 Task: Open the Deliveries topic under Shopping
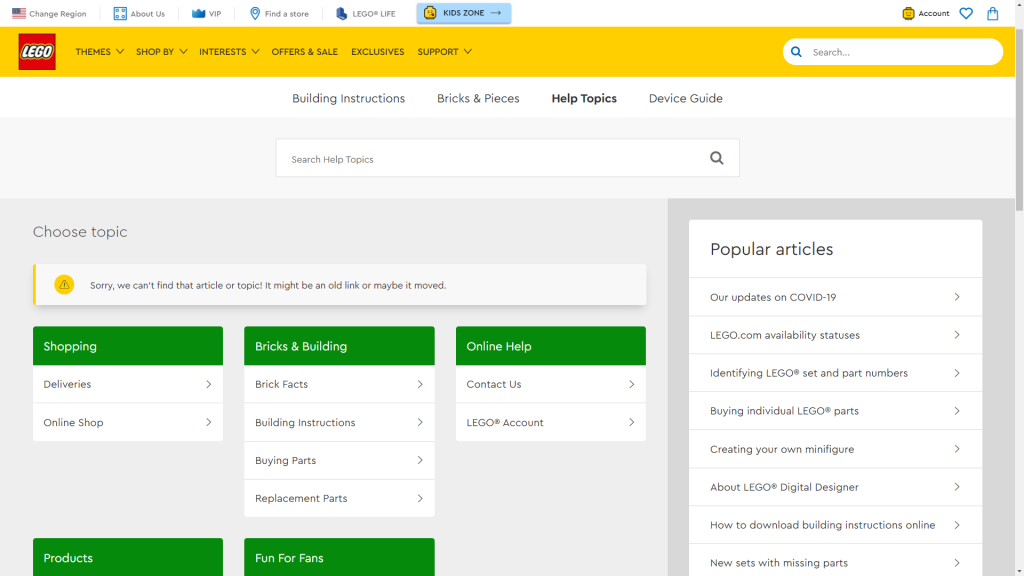pos(128,384)
